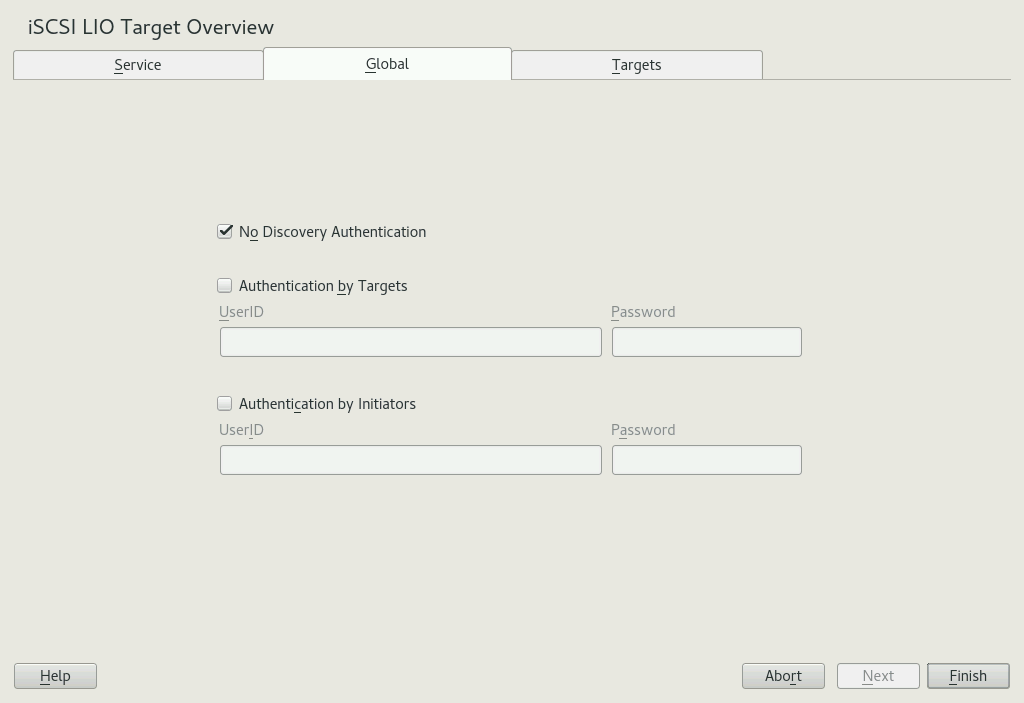Click UserID field under Authentication by Targets

pos(410,342)
